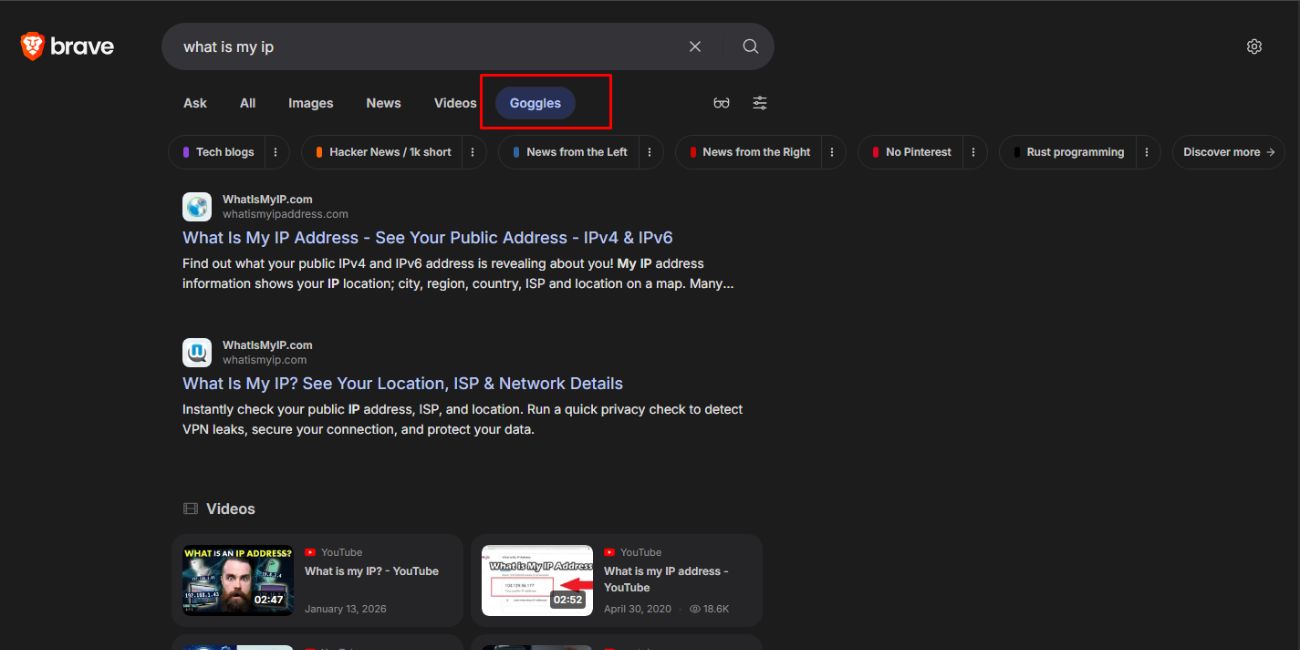Open Tech blogs goggle options menu

[276, 152]
